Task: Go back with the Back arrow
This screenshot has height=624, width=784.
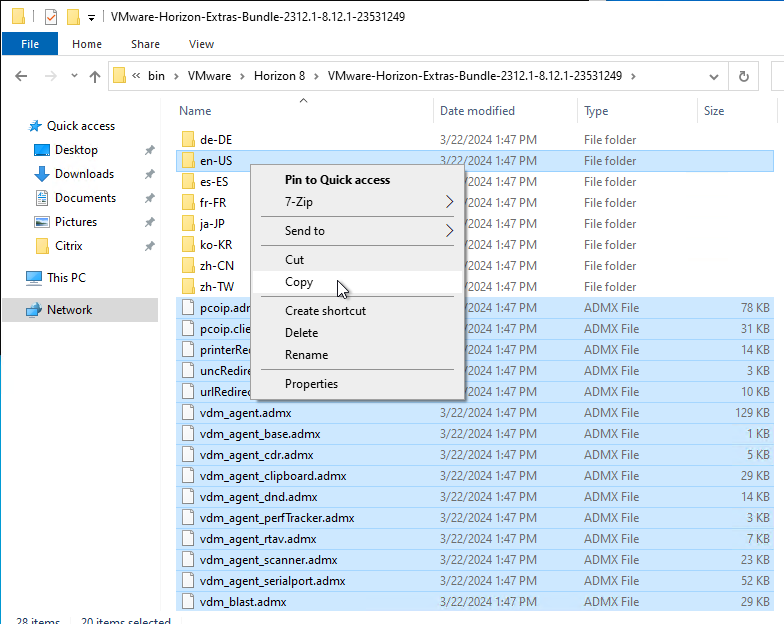Action: (21, 76)
